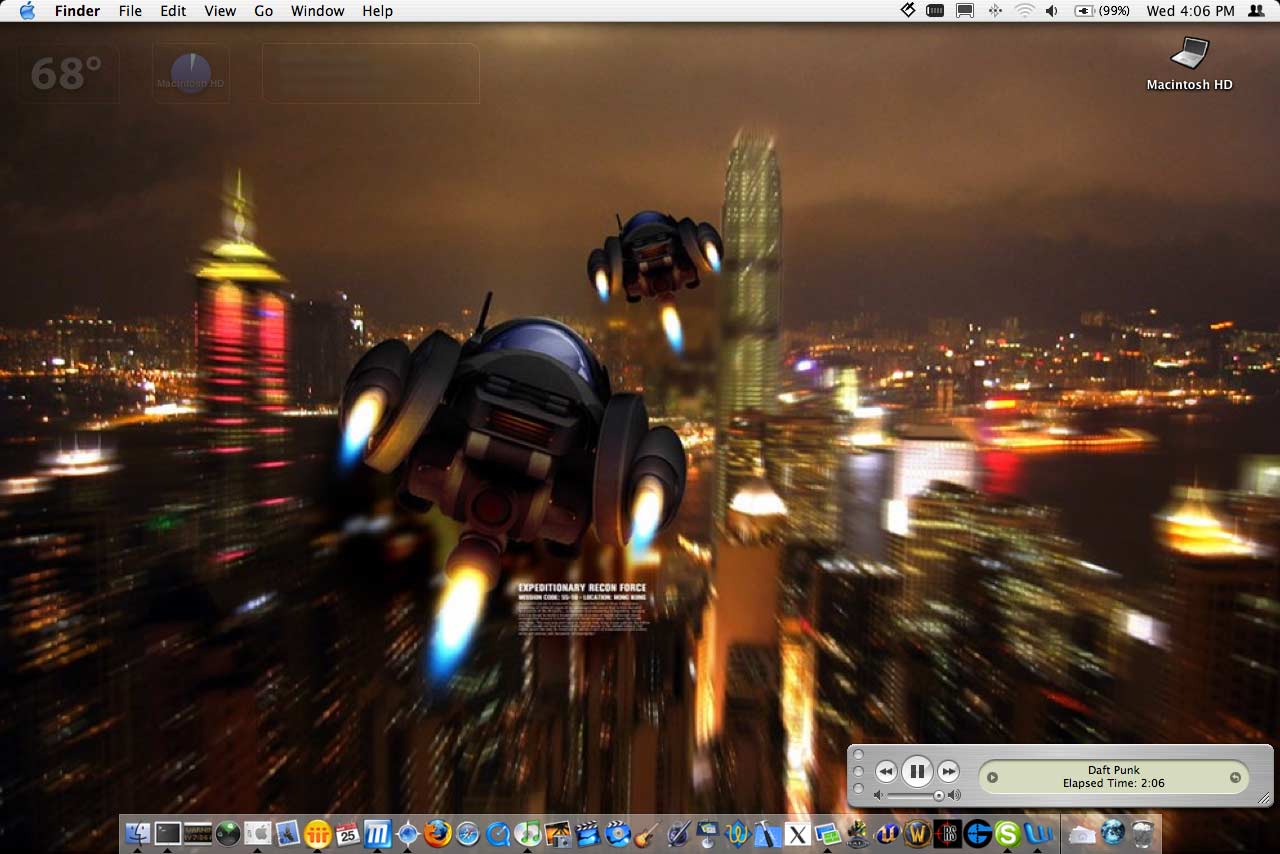The image size is (1280, 854).
Task: Click the left arrow in iTunes display
Action: [x=992, y=777]
